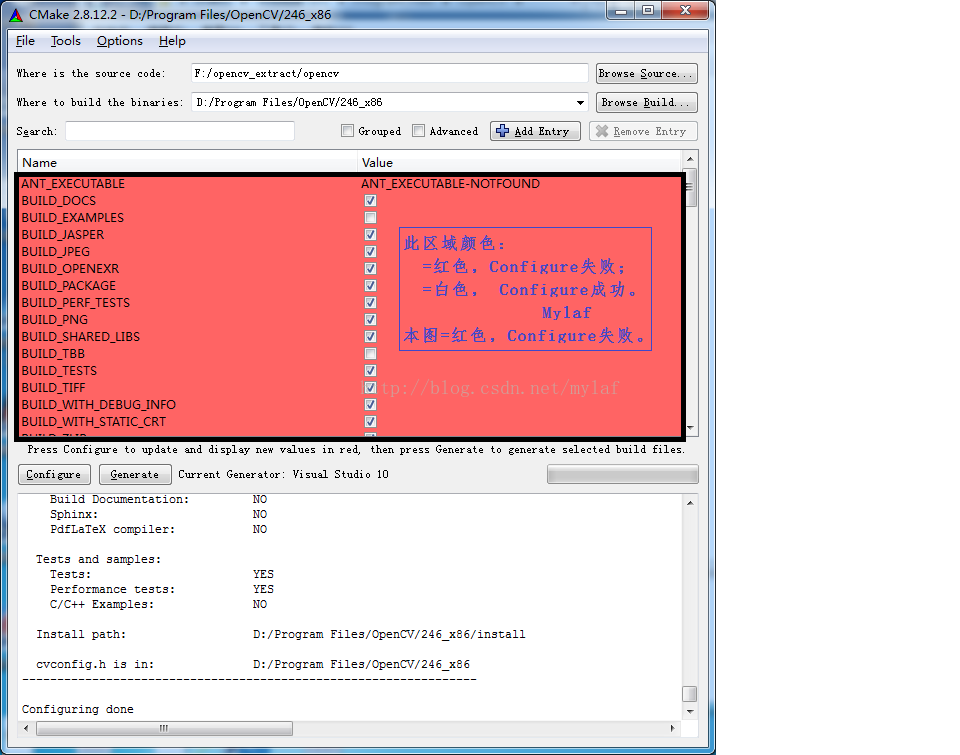The image size is (960, 755).
Task: Click the CMake logo icon in title bar
Action: (17, 15)
